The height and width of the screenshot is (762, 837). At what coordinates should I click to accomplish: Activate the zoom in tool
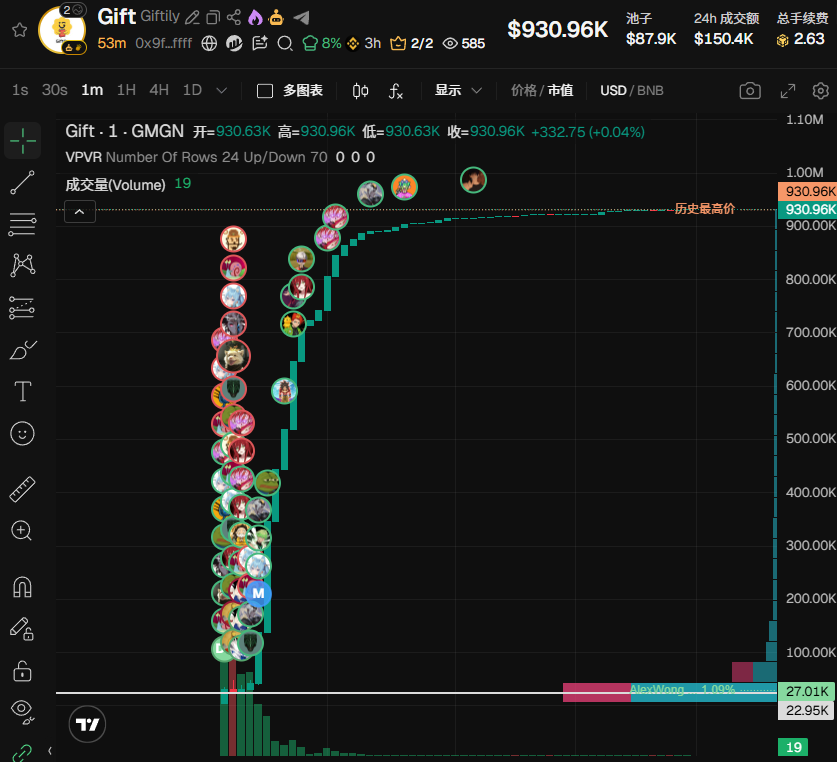coord(22,531)
